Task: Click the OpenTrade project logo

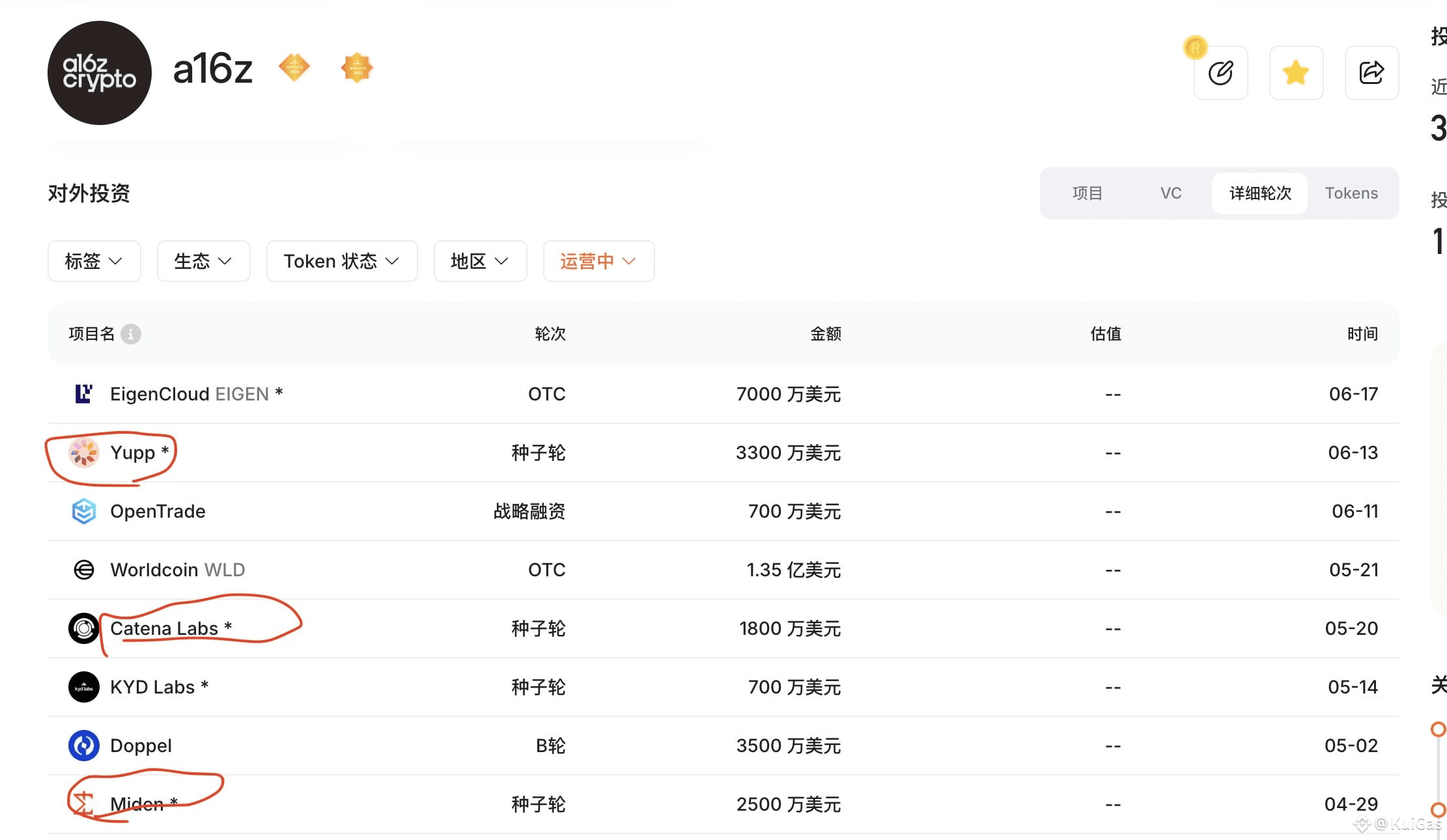Action: pos(84,511)
